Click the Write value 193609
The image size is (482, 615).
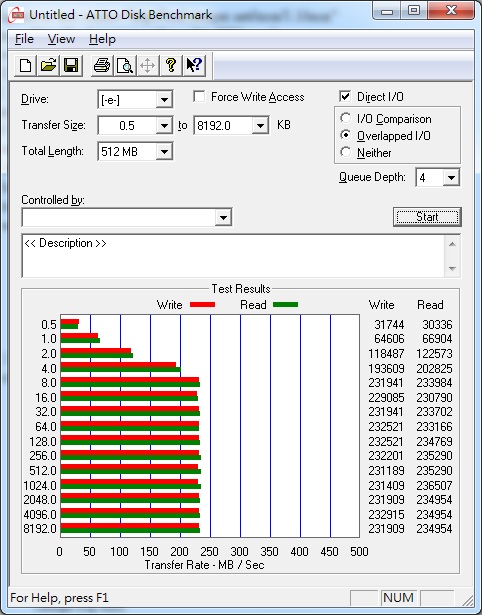pos(386,369)
